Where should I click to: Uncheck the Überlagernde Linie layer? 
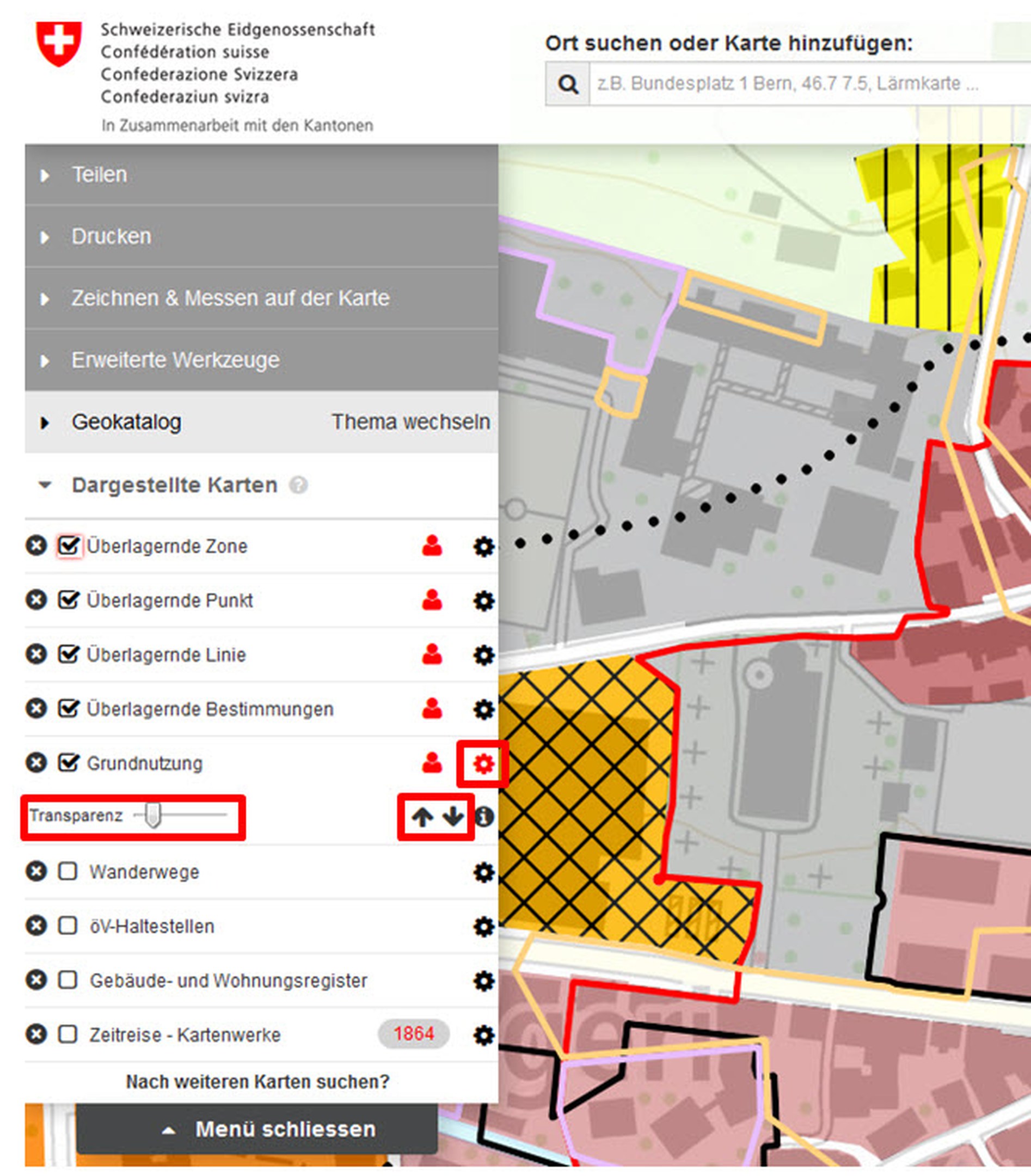point(69,654)
